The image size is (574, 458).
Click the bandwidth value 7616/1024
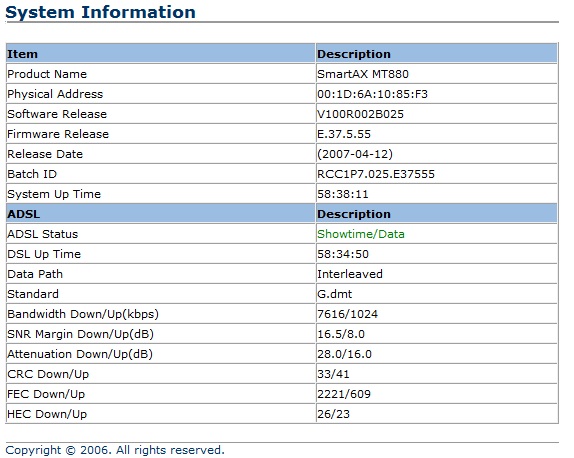347,314
